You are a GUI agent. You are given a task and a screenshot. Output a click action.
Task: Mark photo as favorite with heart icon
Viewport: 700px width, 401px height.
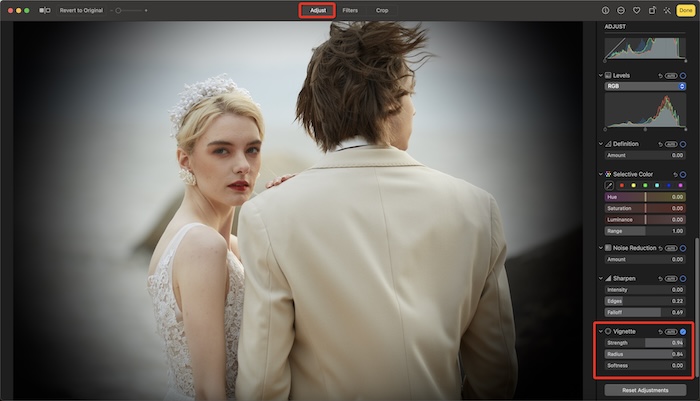pos(636,10)
